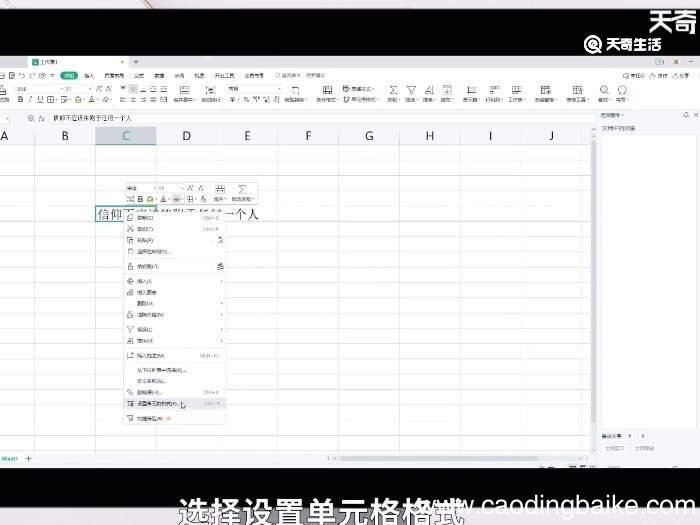
Task: Click Italic in ribbon font group
Action: pyautogui.click(x=30, y=99)
